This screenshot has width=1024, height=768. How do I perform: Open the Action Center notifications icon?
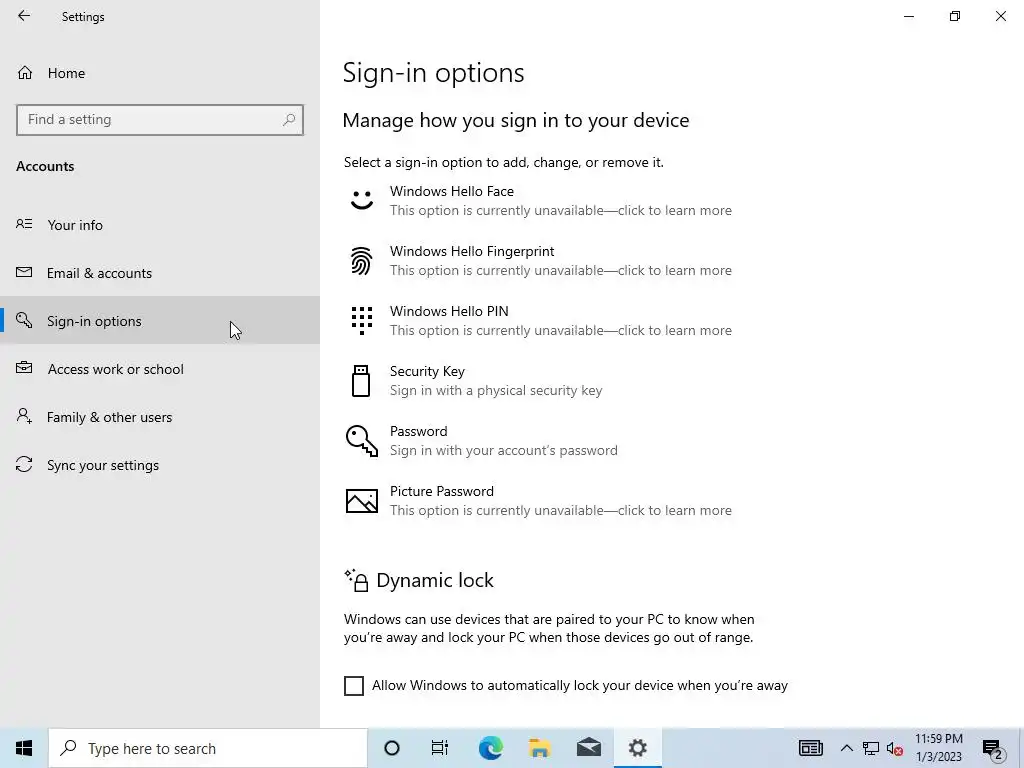992,748
